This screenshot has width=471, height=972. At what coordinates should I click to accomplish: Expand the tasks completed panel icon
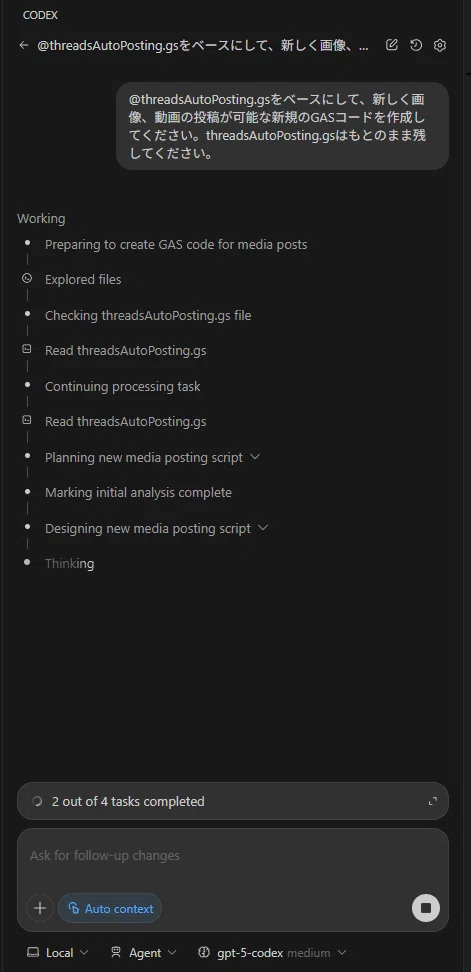[433, 802]
